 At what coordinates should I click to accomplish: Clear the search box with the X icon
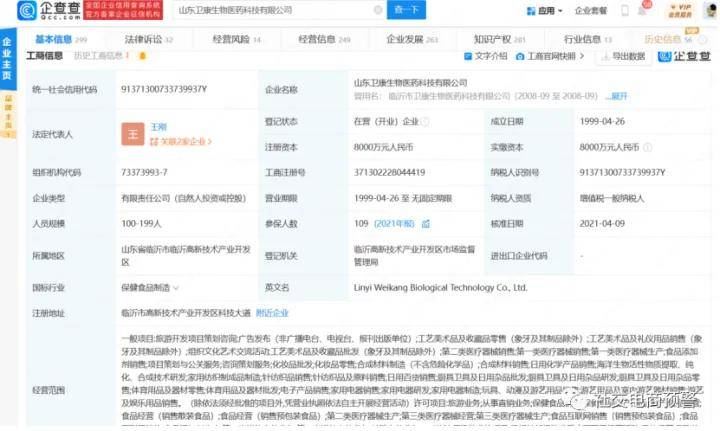[x=378, y=10]
